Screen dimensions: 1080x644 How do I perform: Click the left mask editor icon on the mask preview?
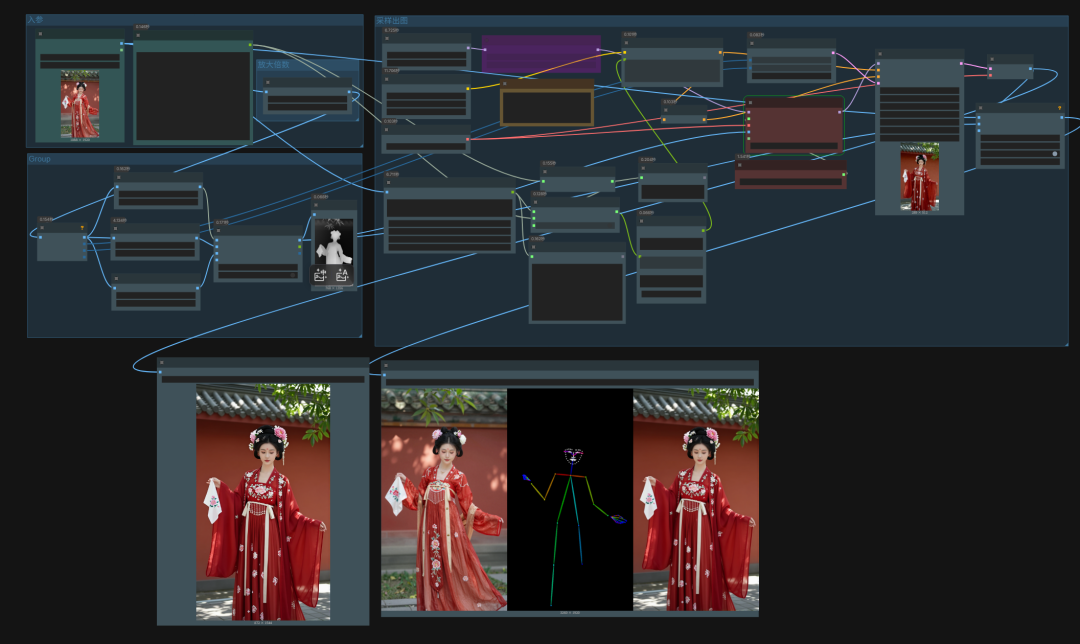(320, 276)
